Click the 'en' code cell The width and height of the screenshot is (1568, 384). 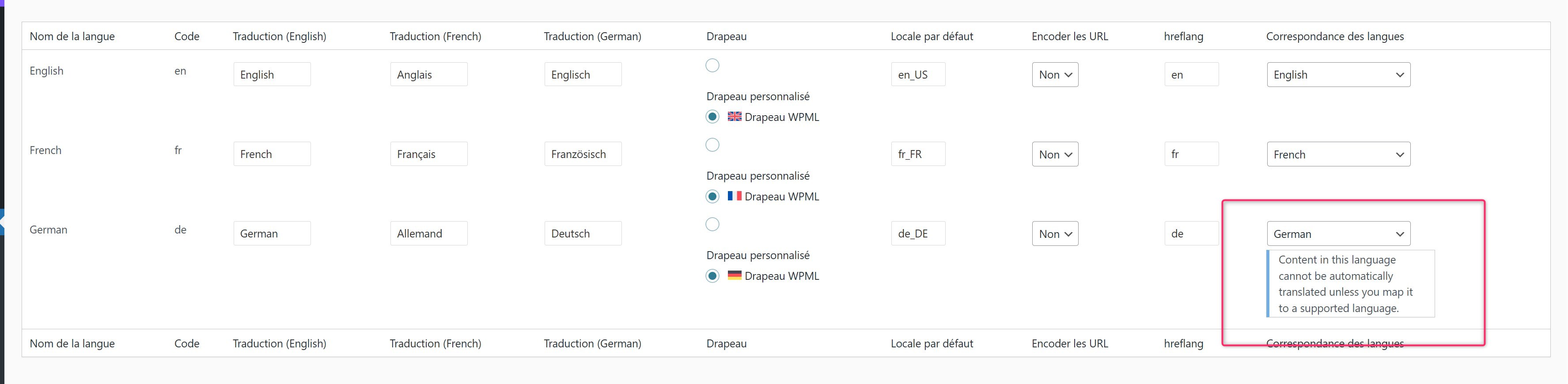point(180,71)
